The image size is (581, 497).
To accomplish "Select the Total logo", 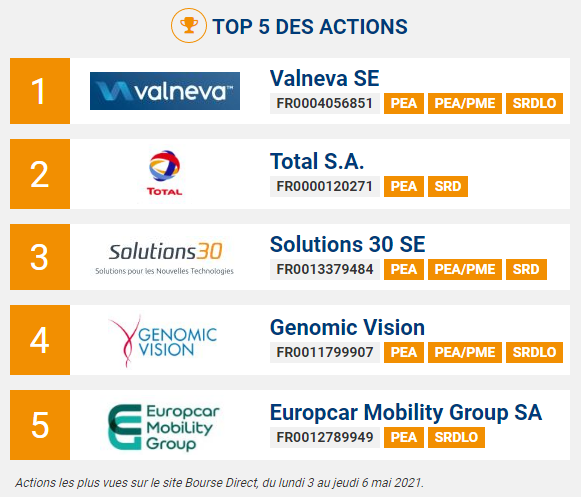I will pos(165,173).
